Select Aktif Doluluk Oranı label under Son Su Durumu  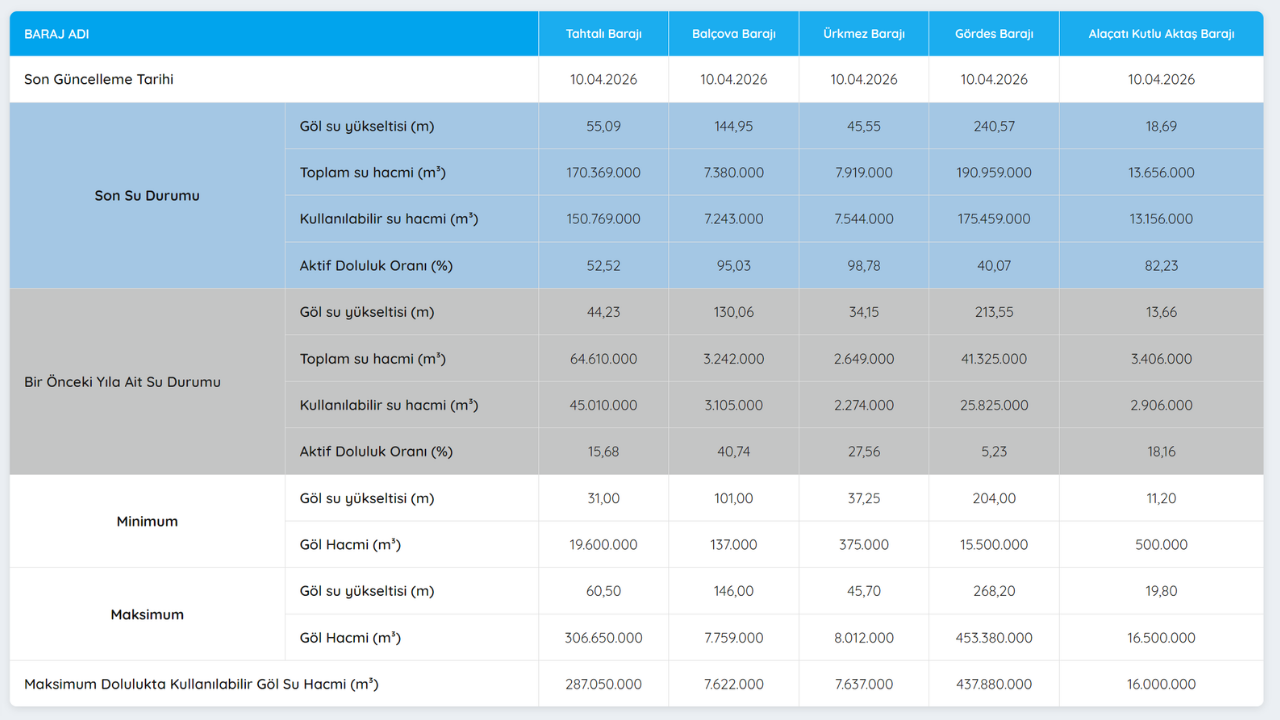click(x=376, y=266)
